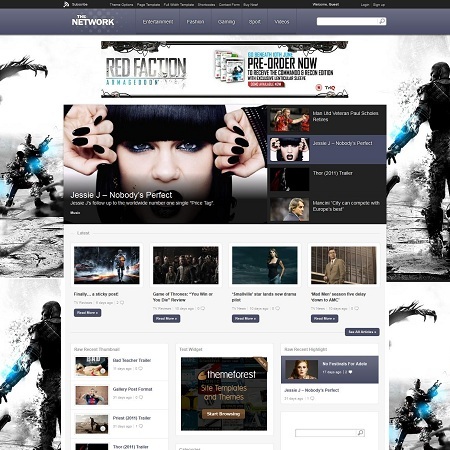Click 'Mad Men' season five delay title
Viewport: 450px width, 450px height.
point(338,297)
